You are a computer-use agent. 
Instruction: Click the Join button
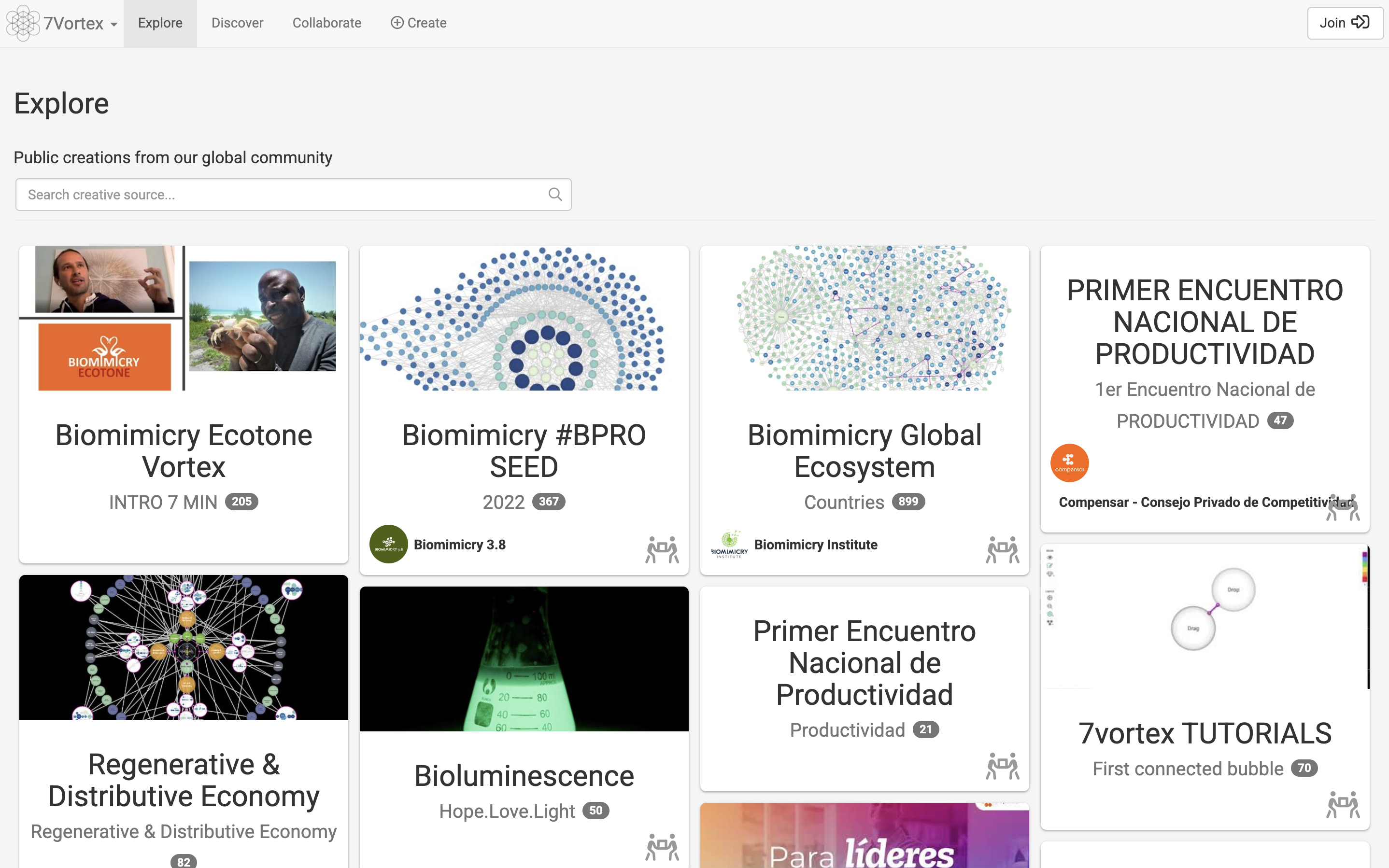pyautogui.click(x=1345, y=23)
